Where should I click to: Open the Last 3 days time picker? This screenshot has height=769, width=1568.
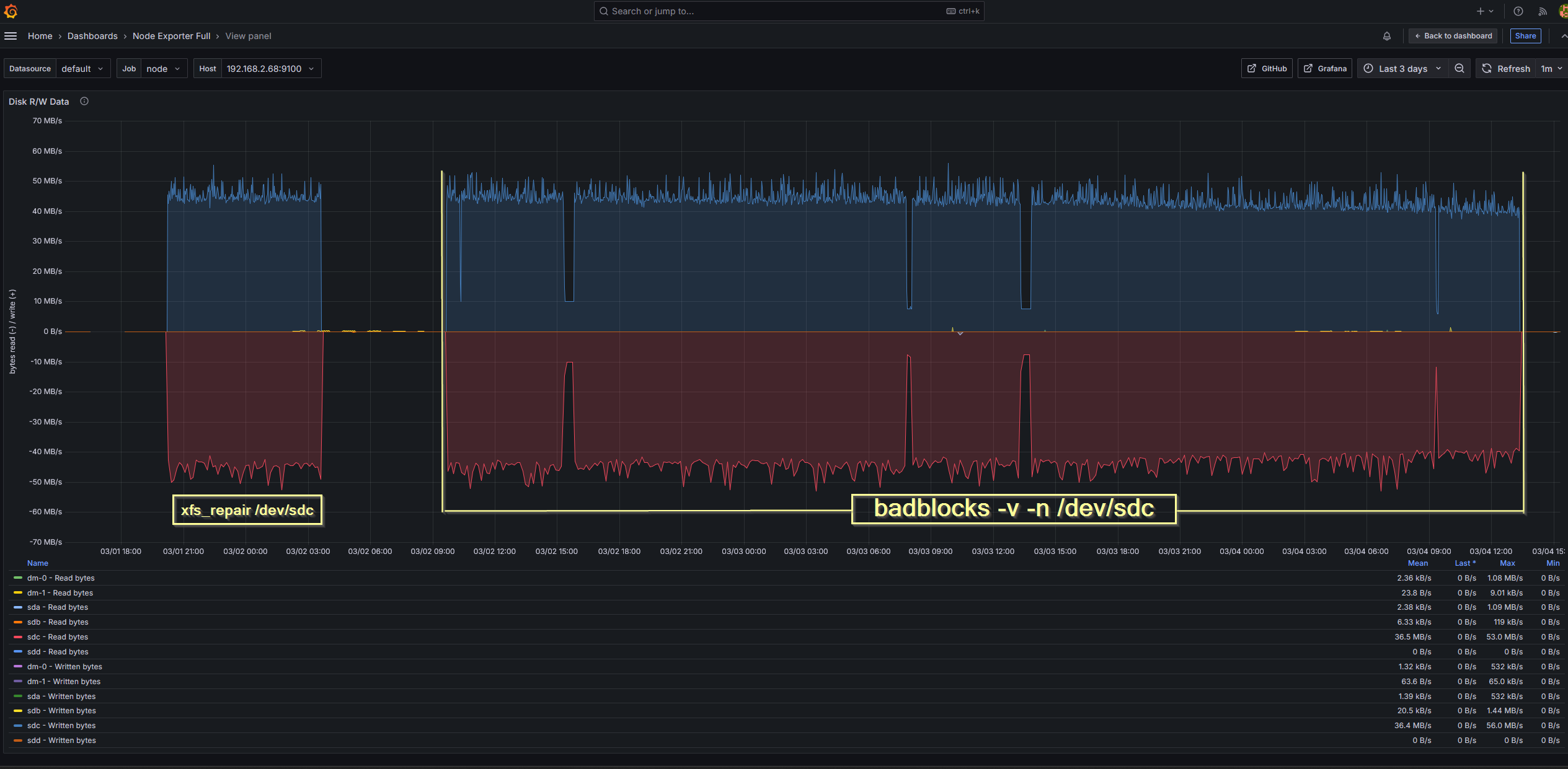[1402, 69]
